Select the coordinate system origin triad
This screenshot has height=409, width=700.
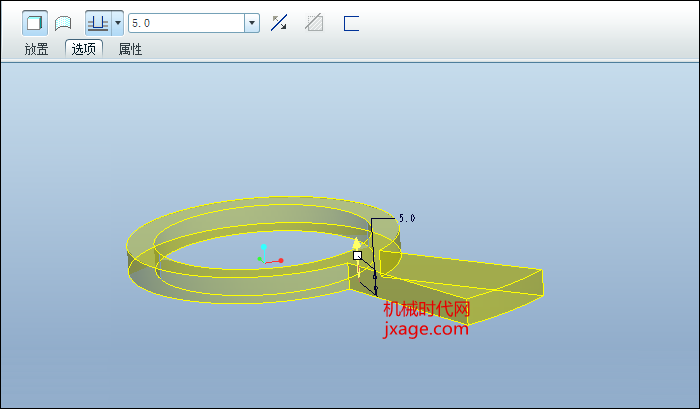click(x=270, y=255)
